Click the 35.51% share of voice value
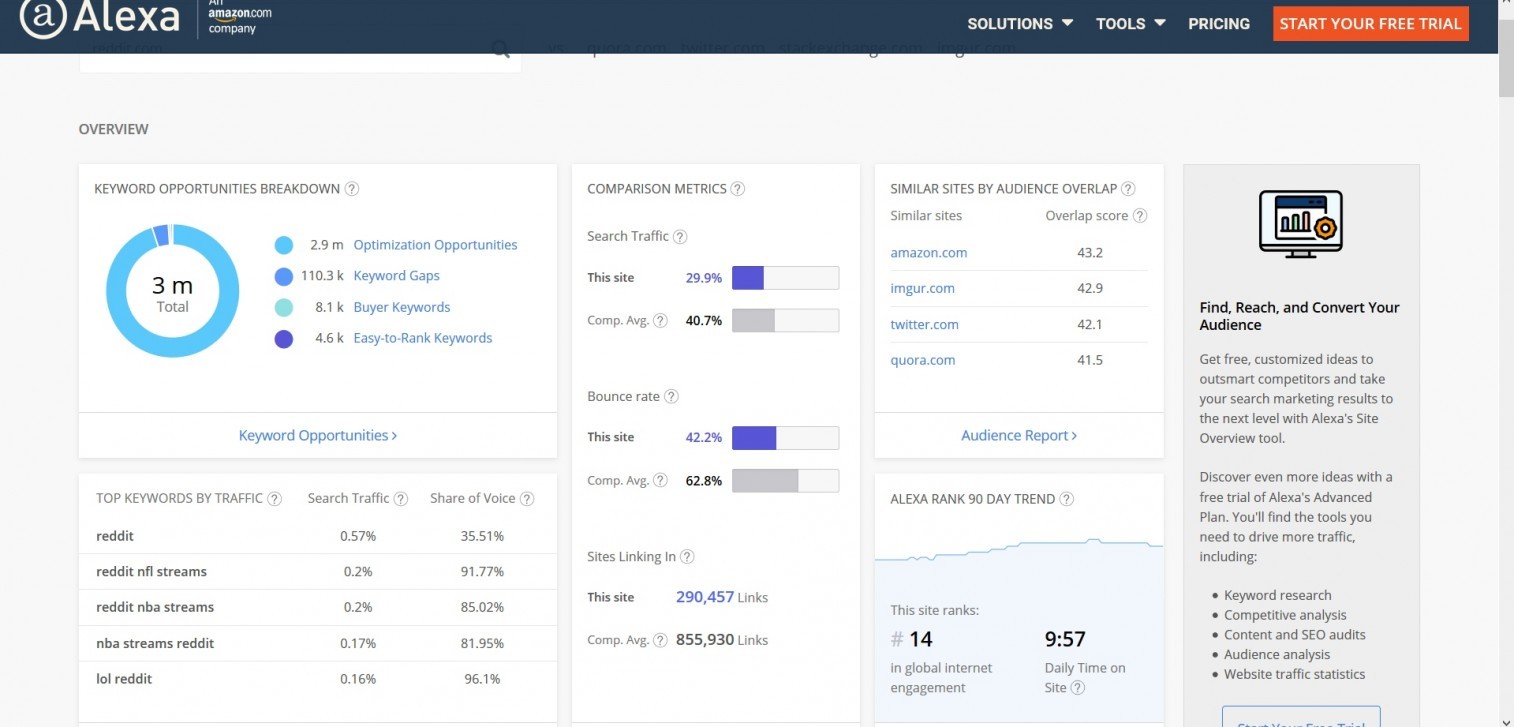The width and height of the screenshot is (1514, 727). coord(482,536)
